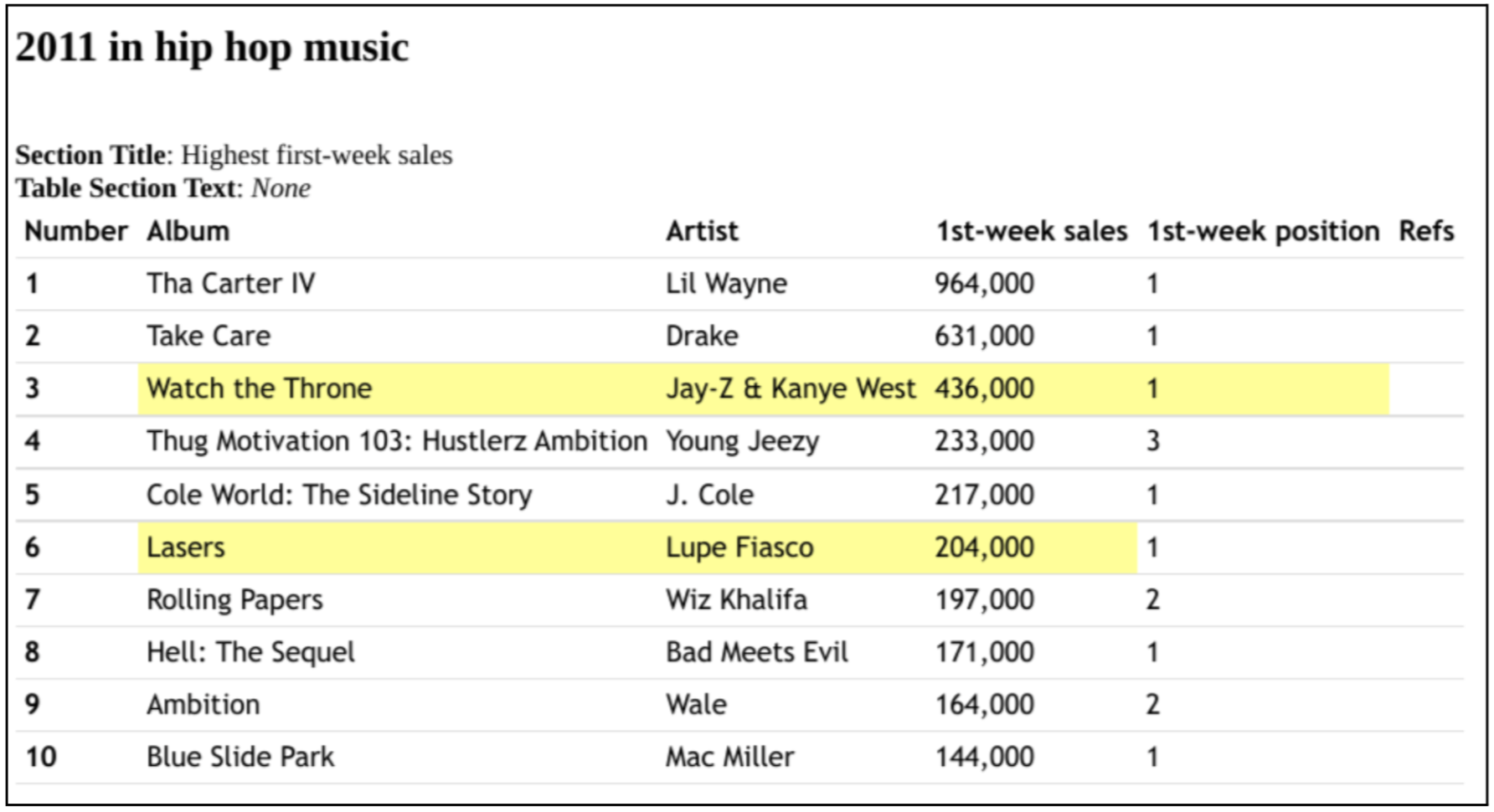
Task: Select the 'Lupe Fiasco' artist cell
Action: point(739,547)
